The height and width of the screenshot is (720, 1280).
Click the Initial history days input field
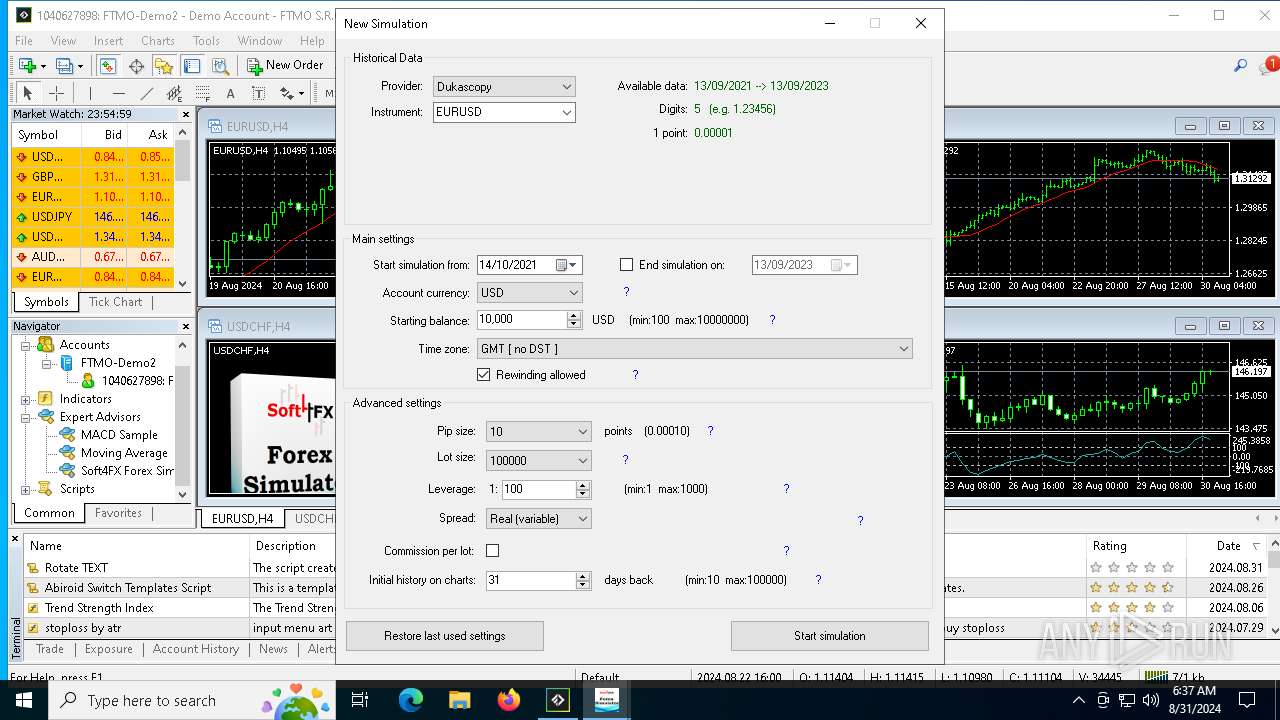point(530,580)
